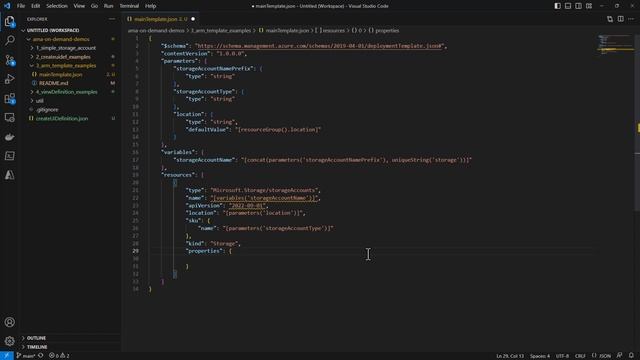Open the Edit menu
640x360 pixels.
tap(36, 6)
